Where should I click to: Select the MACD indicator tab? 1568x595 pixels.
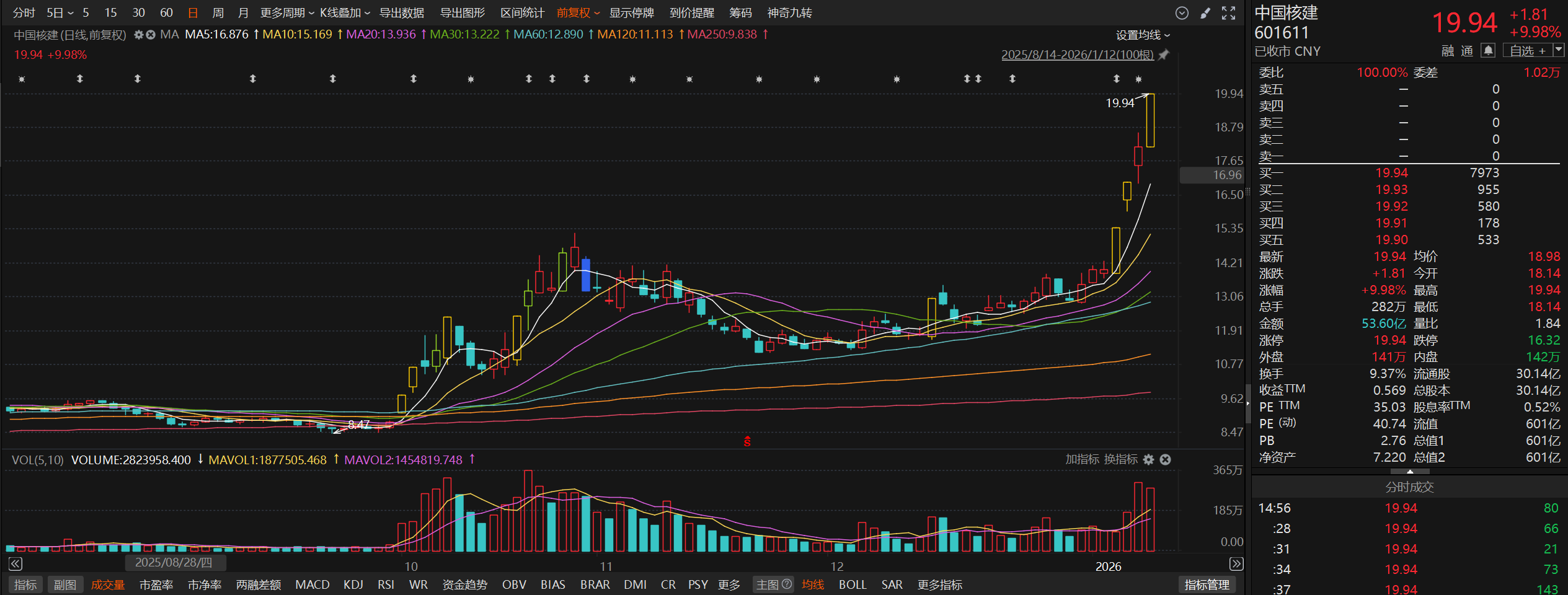click(312, 584)
